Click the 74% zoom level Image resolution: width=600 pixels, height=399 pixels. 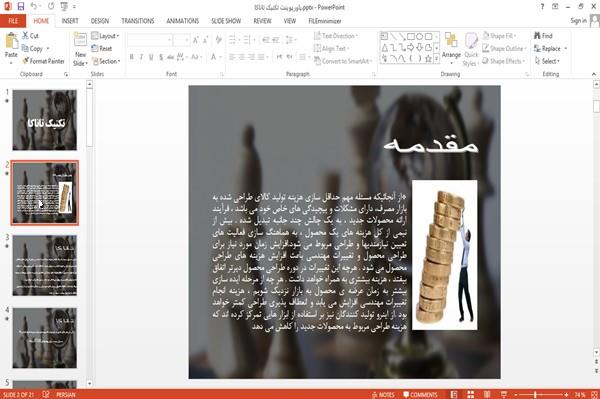pos(579,394)
